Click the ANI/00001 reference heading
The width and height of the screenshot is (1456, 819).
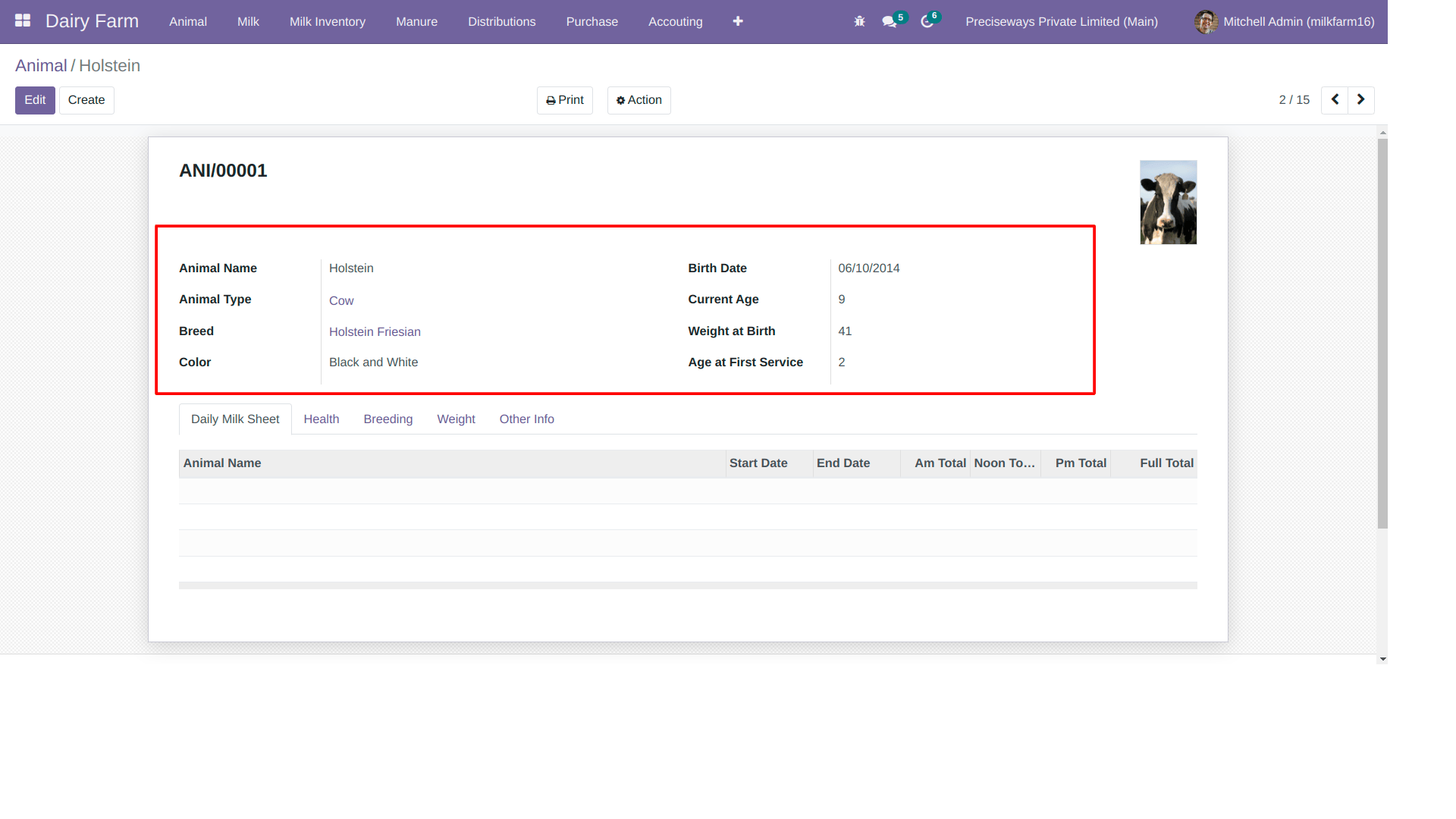coord(223,171)
